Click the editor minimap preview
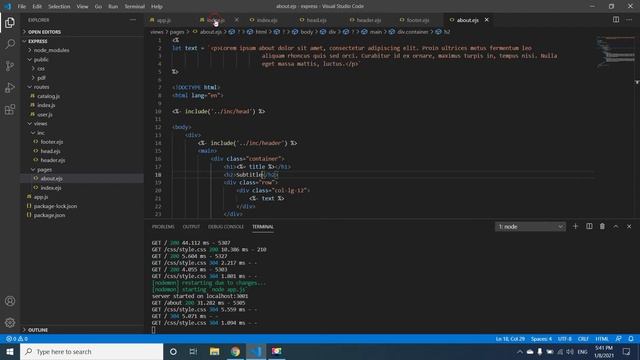 615,52
